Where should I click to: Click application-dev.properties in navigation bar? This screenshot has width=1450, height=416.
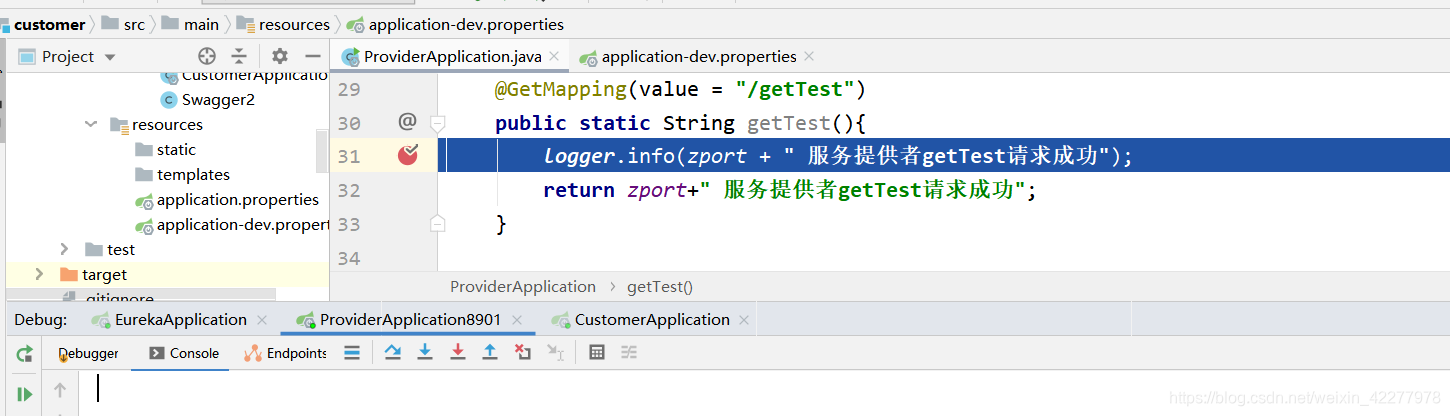pos(455,24)
